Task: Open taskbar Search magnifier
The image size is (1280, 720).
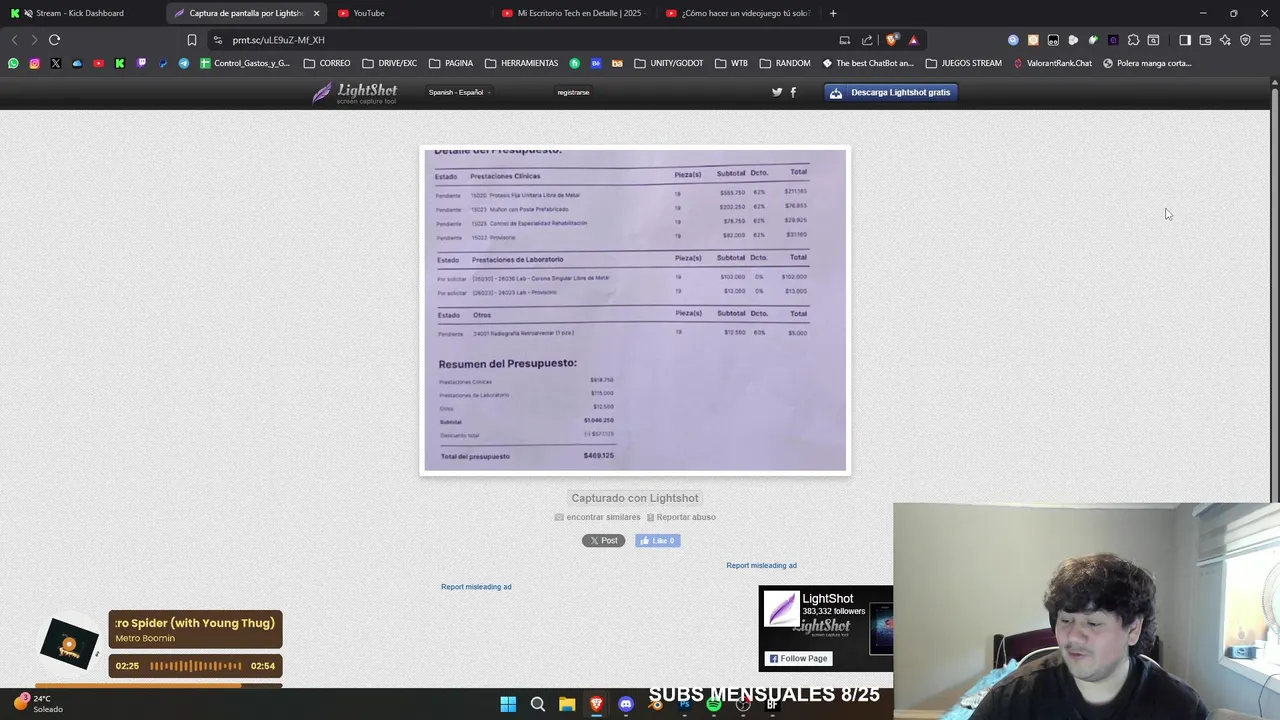Action: (x=538, y=704)
